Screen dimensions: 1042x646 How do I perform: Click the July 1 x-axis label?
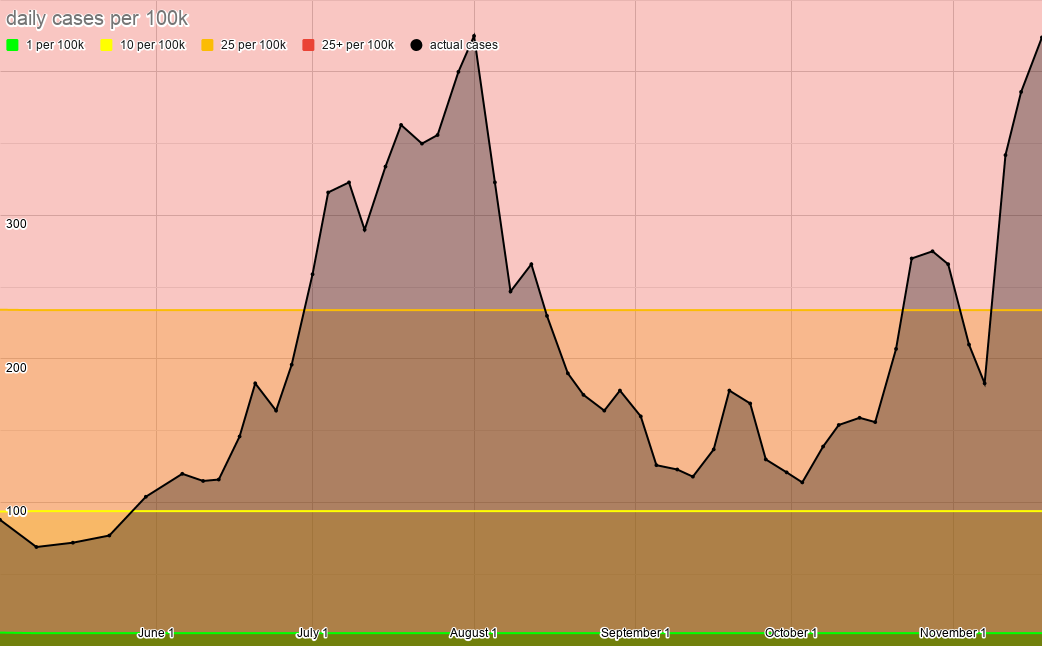pos(312,633)
